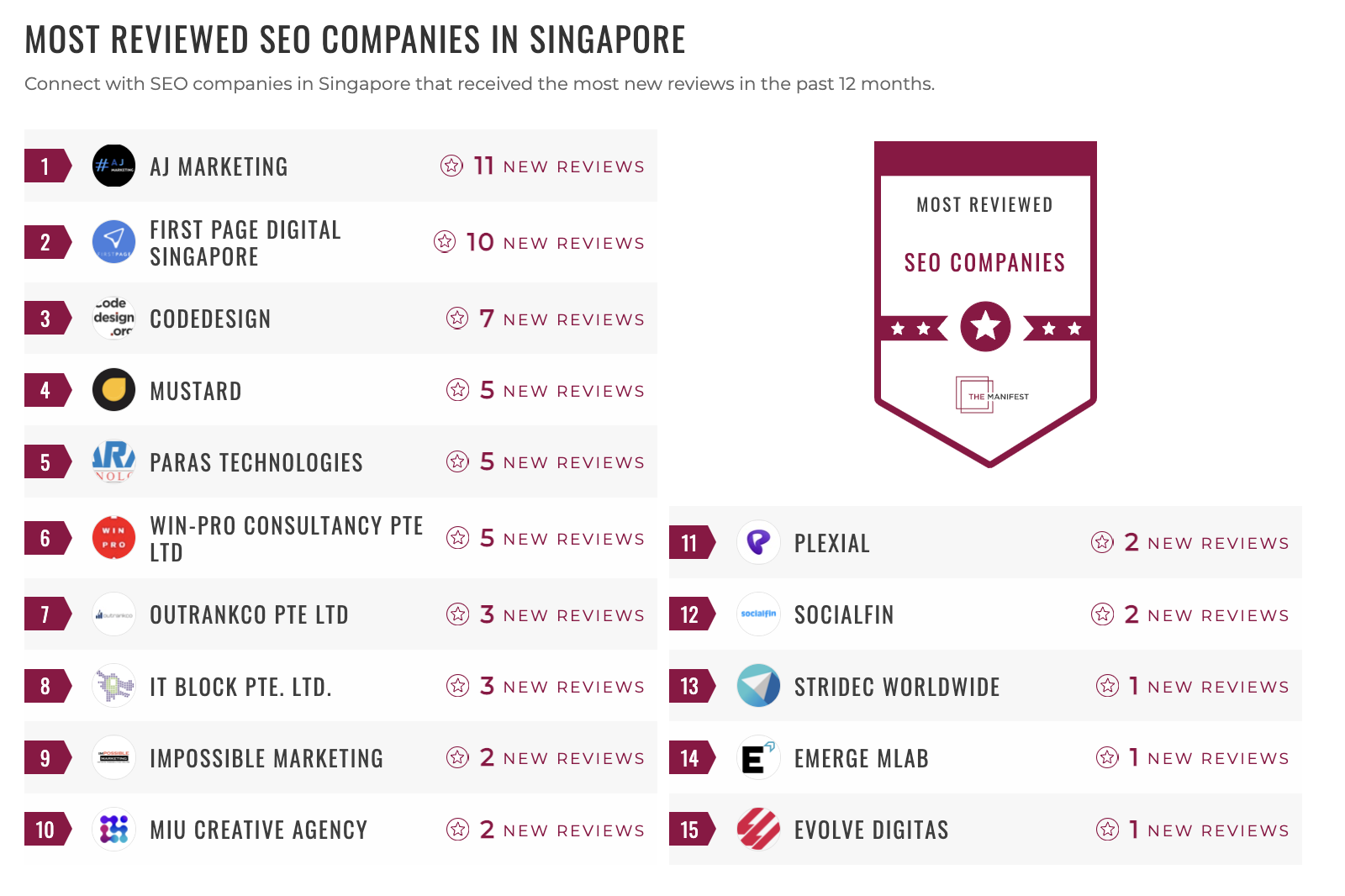
Task: Click the Stridec Worldwide logo icon
Action: [758, 686]
